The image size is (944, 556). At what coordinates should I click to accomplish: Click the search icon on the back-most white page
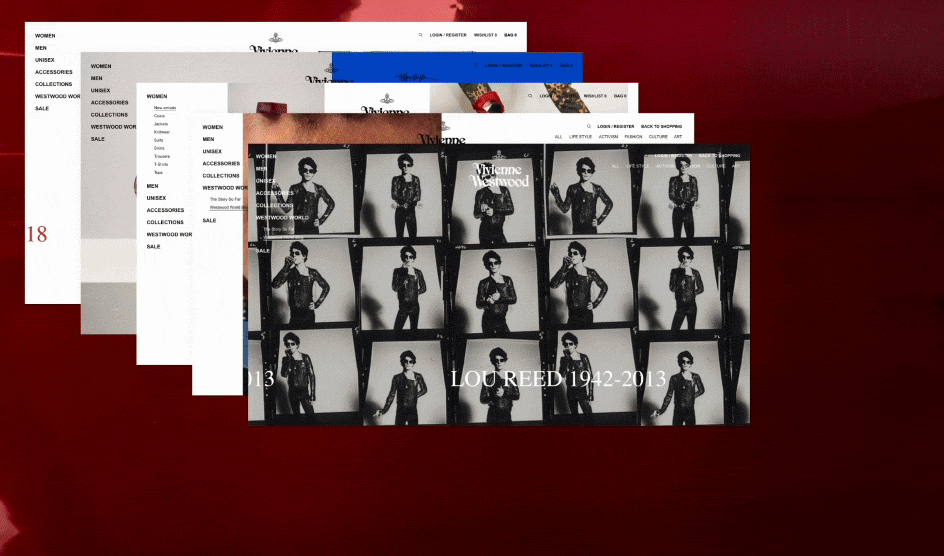[x=420, y=35]
